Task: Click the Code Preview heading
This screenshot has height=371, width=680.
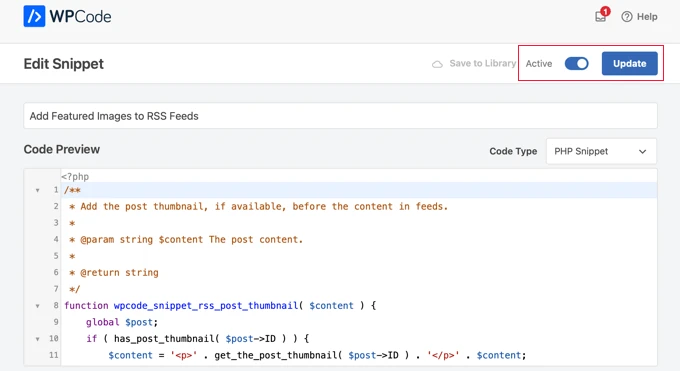Action: point(62,149)
